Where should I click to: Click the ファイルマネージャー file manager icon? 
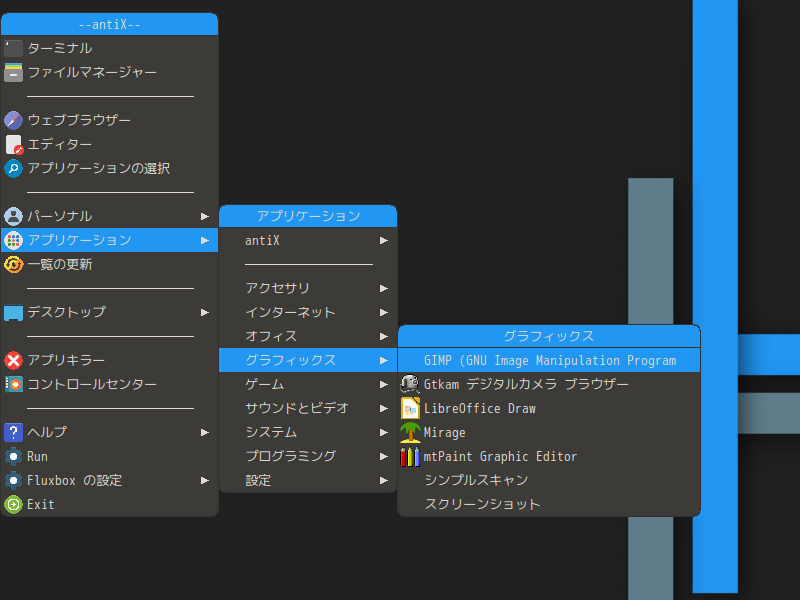click(x=13, y=72)
